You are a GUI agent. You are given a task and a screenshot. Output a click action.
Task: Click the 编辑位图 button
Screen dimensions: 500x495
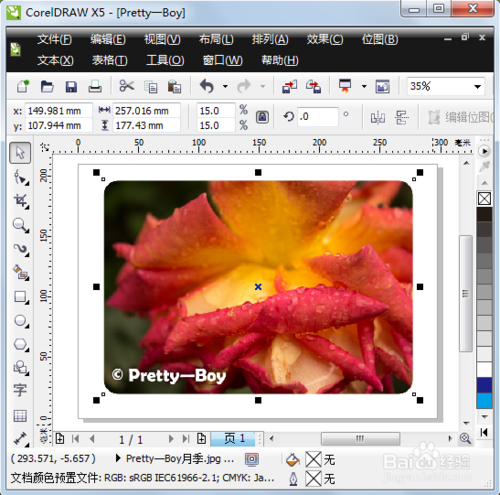click(460, 117)
